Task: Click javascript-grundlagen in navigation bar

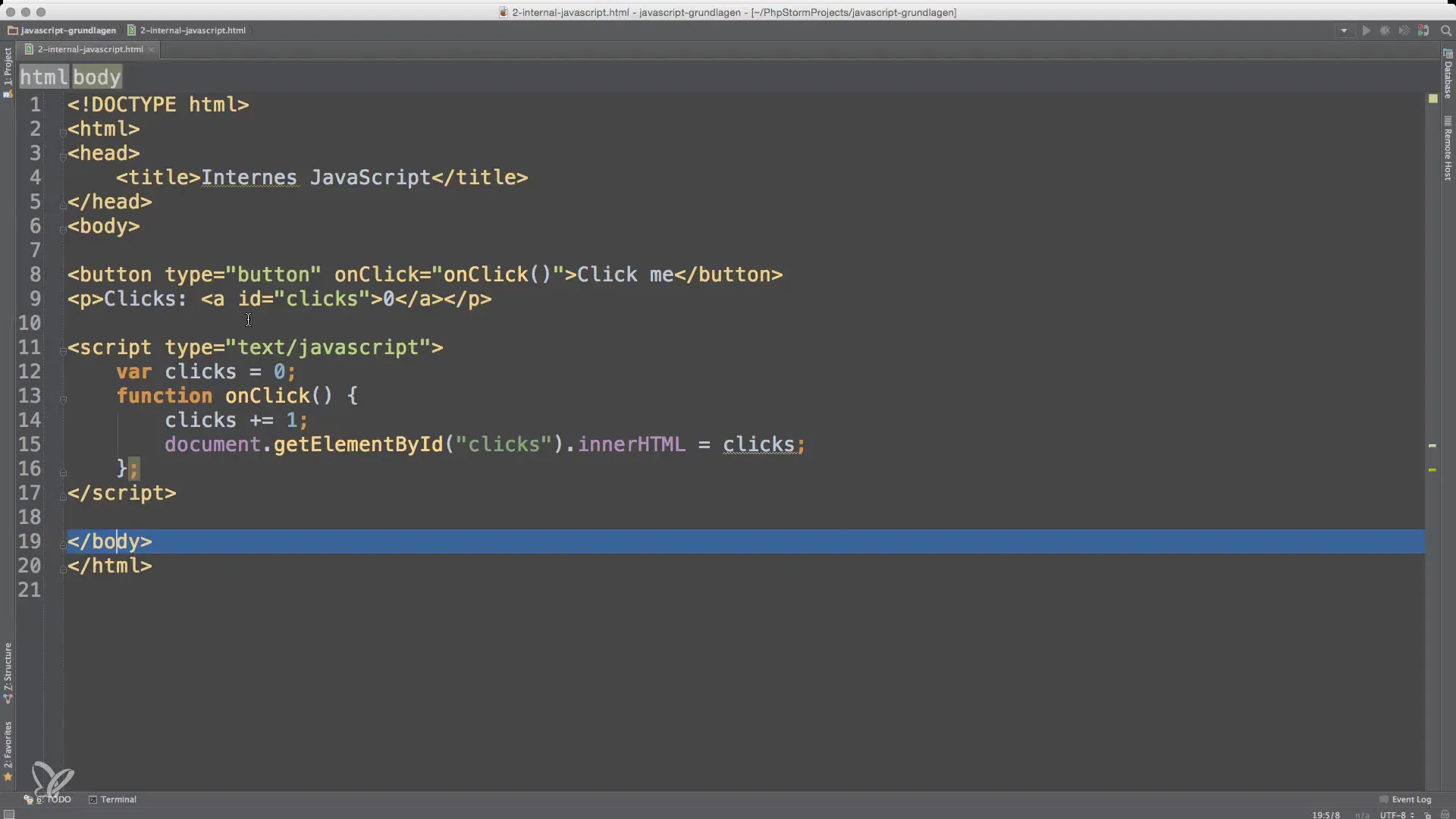Action: [68, 31]
